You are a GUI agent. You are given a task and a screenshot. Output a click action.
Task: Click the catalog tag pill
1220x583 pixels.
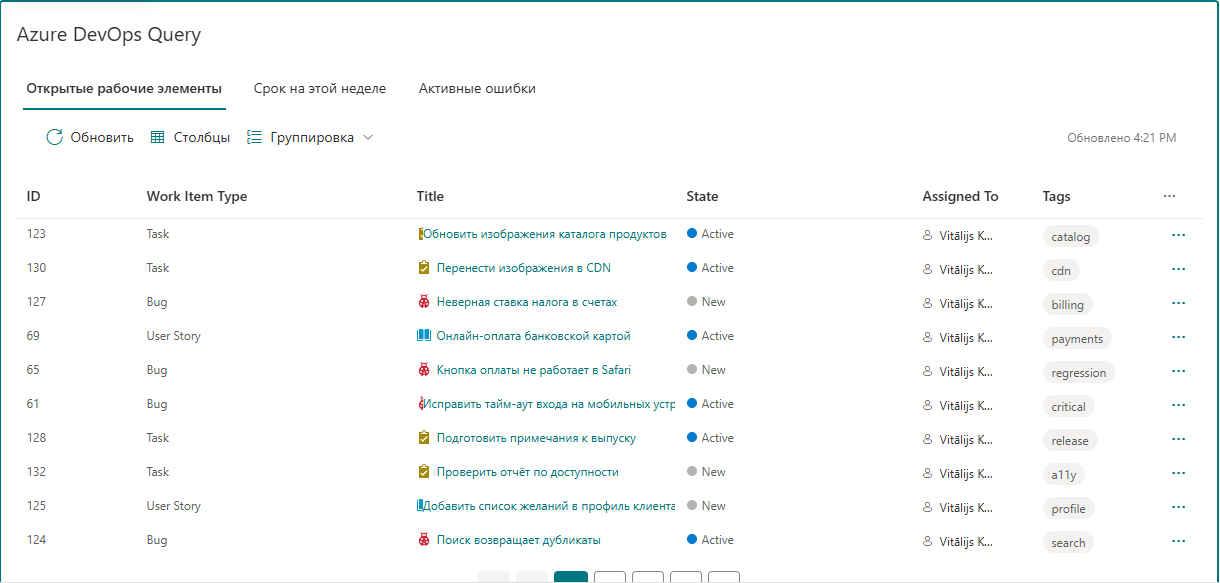pyautogui.click(x=1070, y=237)
